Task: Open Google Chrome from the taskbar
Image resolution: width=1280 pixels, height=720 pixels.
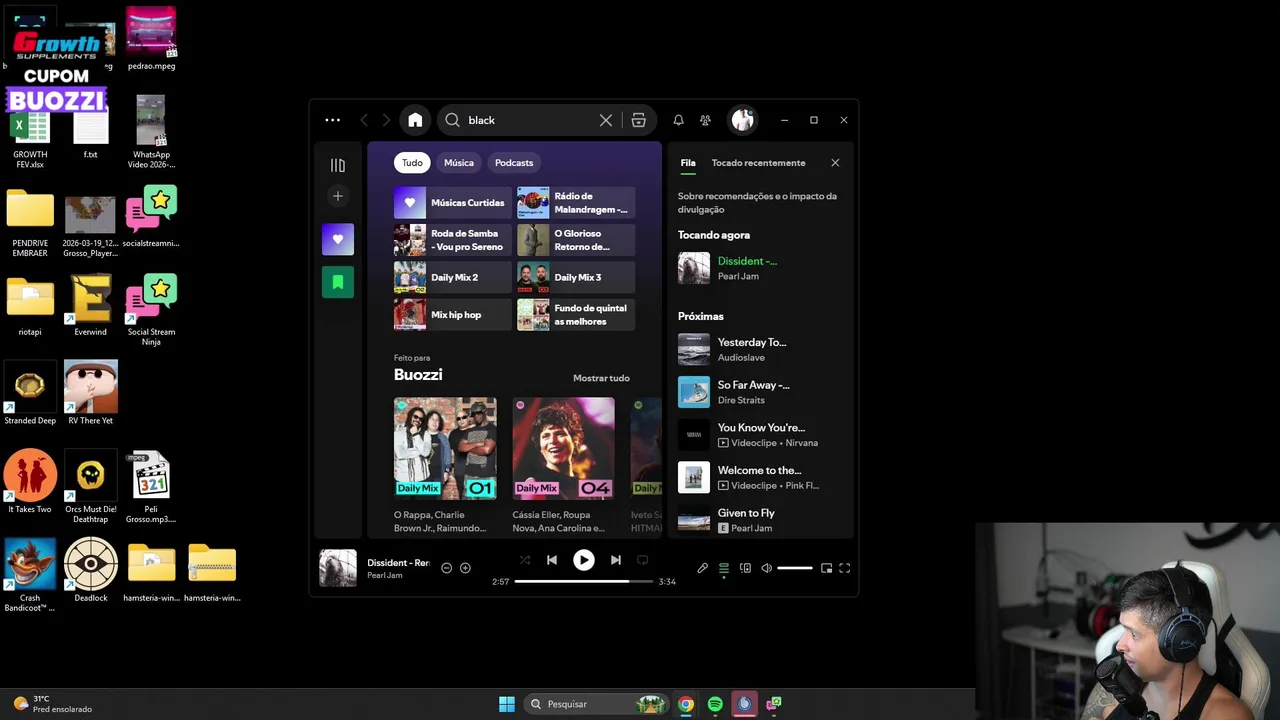Action: pyautogui.click(x=686, y=704)
